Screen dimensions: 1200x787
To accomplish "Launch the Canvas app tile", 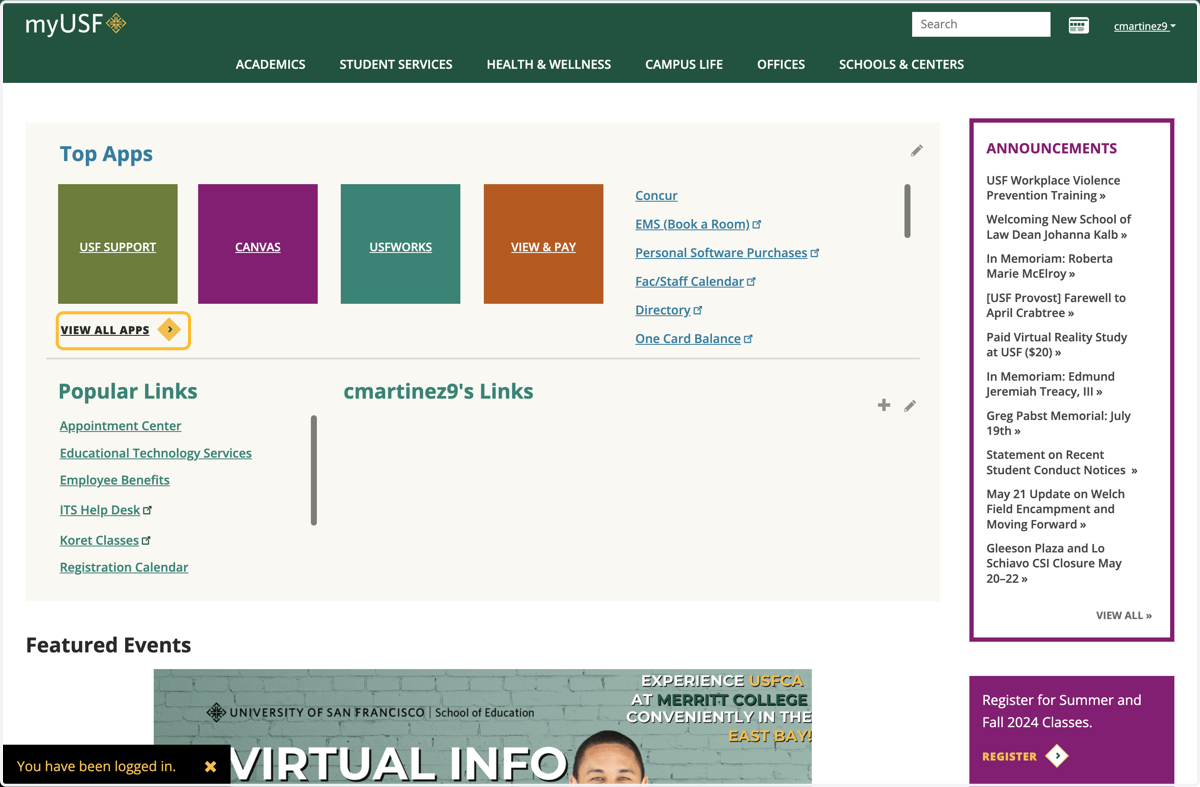I will click(x=258, y=244).
